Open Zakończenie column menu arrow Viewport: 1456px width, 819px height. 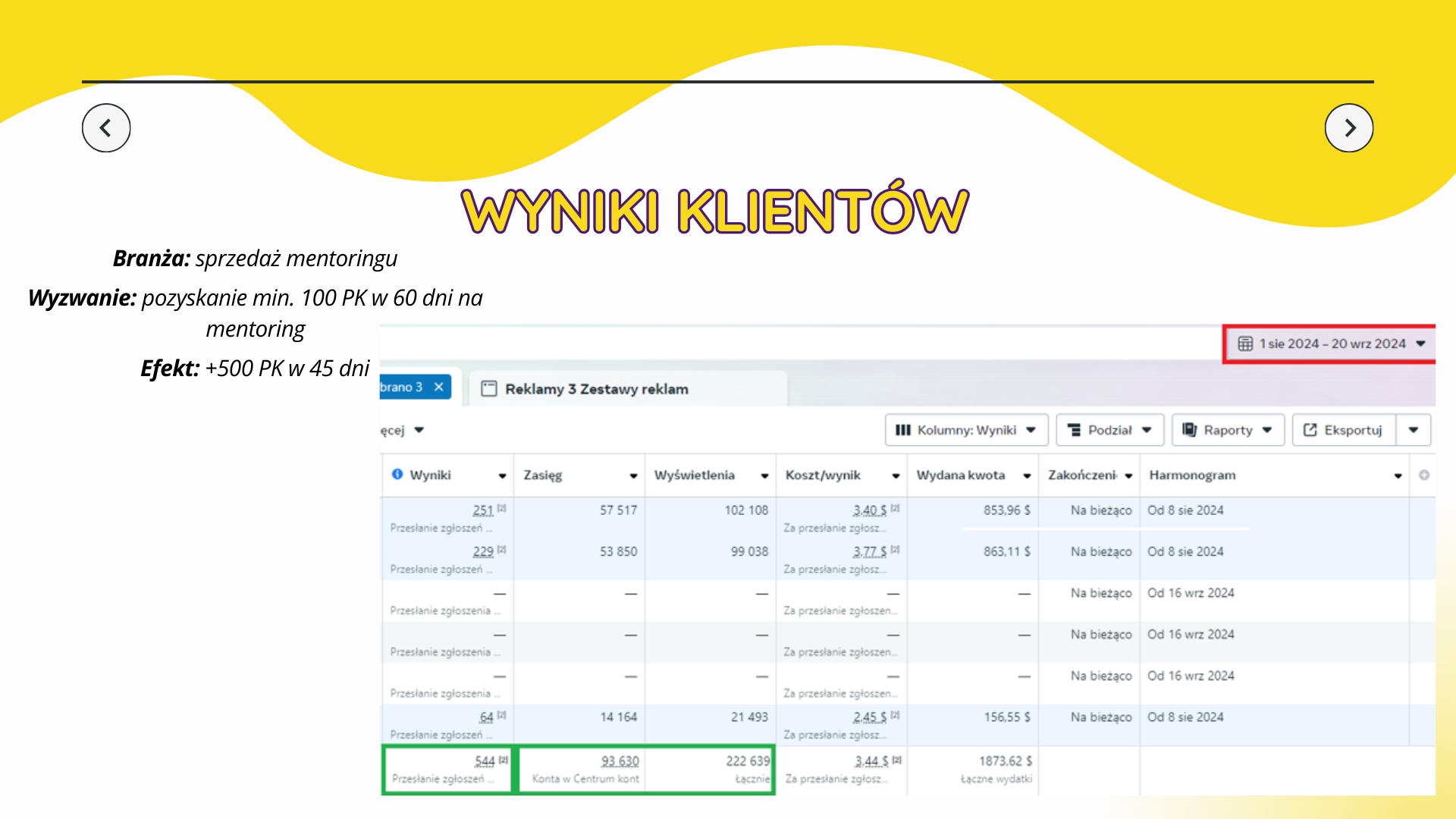tap(1128, 475)
